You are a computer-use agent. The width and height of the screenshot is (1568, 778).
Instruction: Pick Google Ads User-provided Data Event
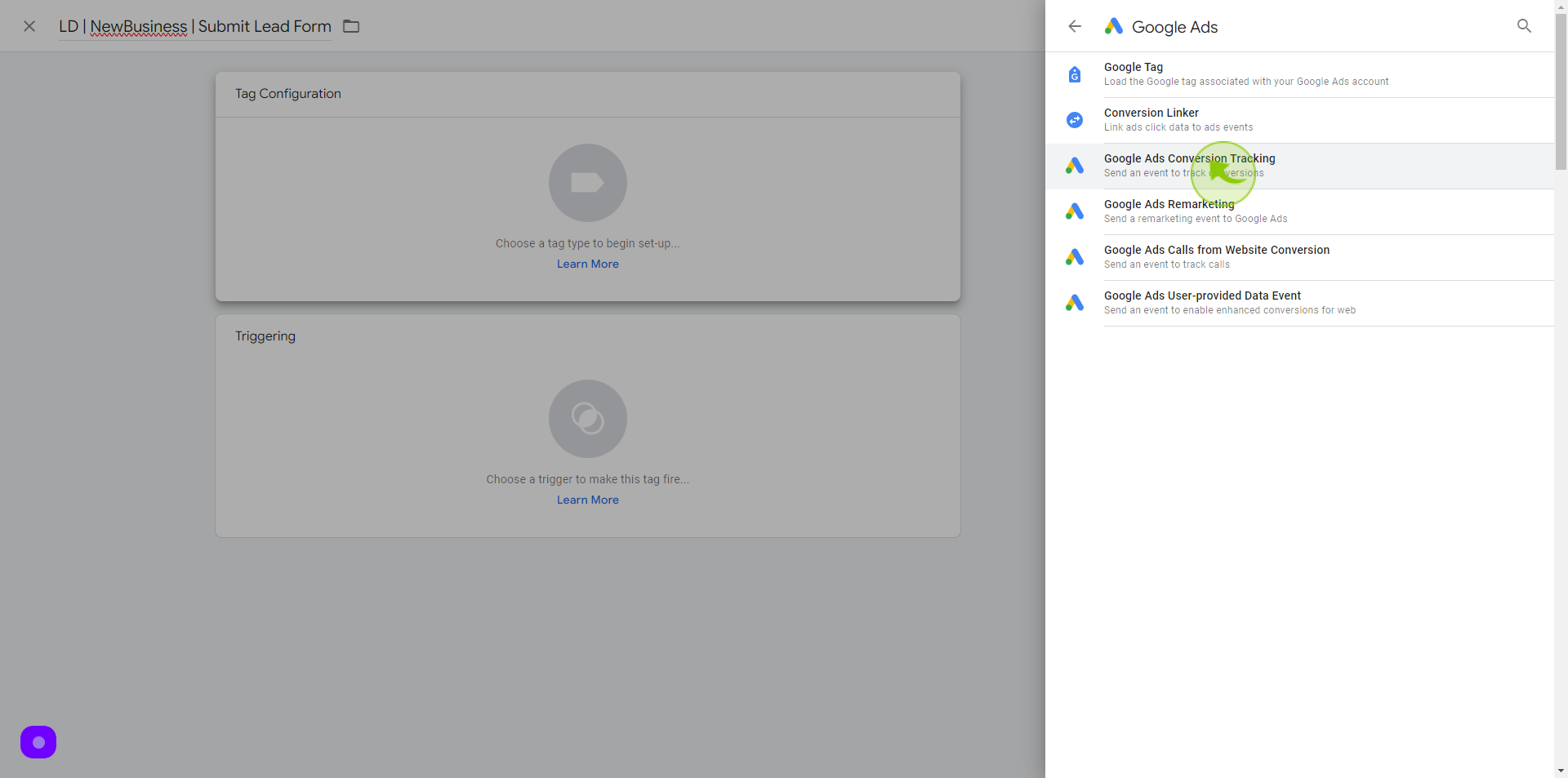[1299, 303]
